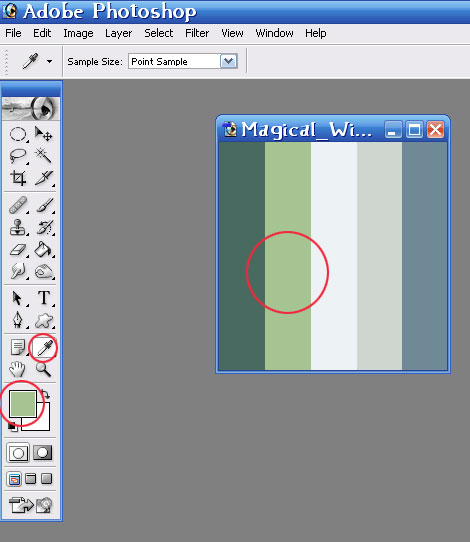
Task: Sample the pale gray-green stripe in image
Action: tap(379, 256)
